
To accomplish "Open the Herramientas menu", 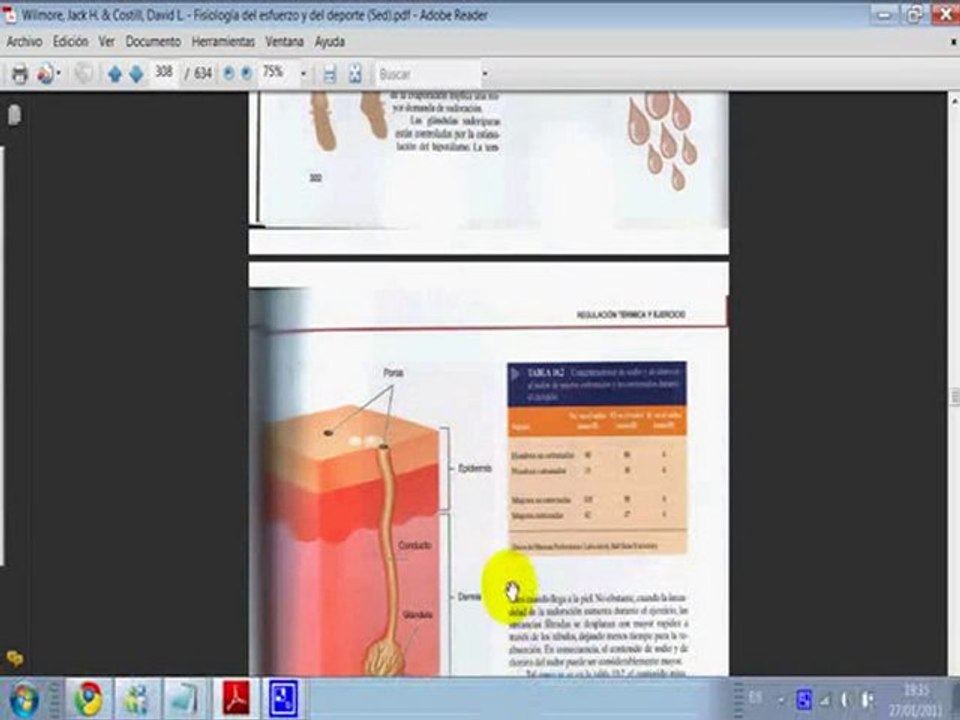I will (223, 42).
